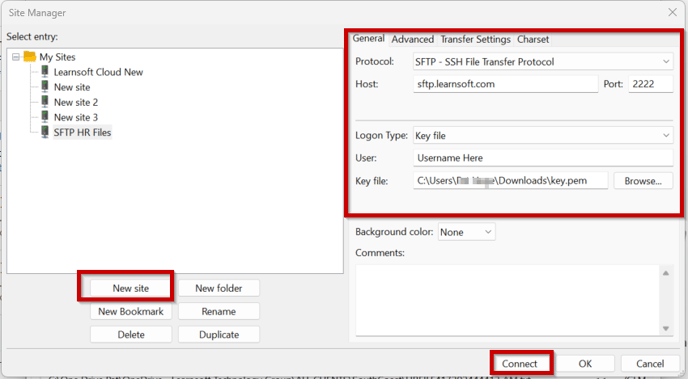
Task: Click the server icon beside New site 2
Action: (45, 101)
